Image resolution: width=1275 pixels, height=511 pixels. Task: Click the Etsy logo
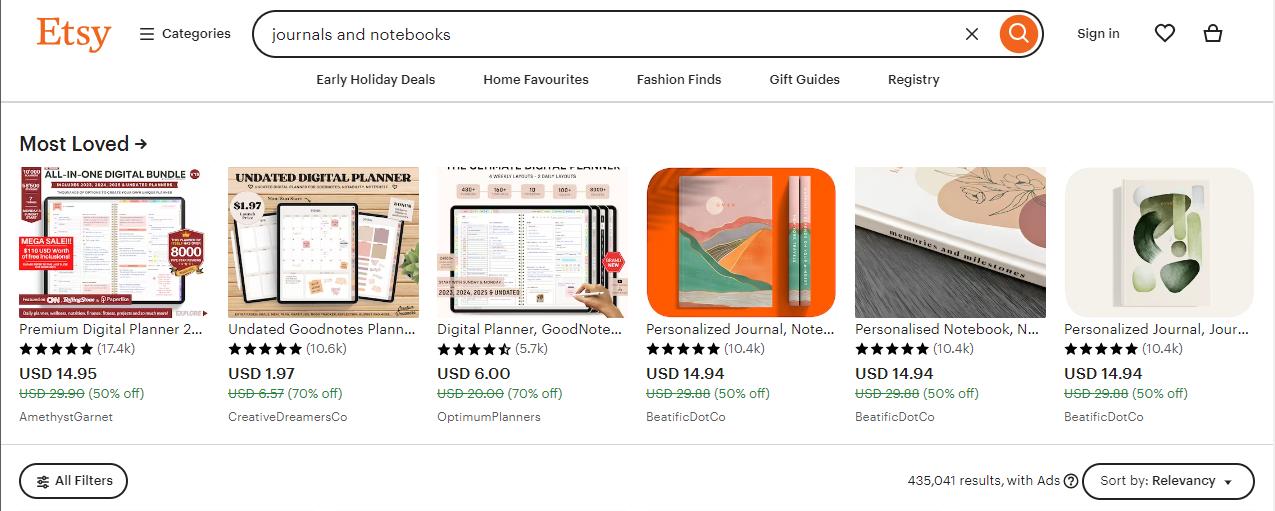[74, 34]
